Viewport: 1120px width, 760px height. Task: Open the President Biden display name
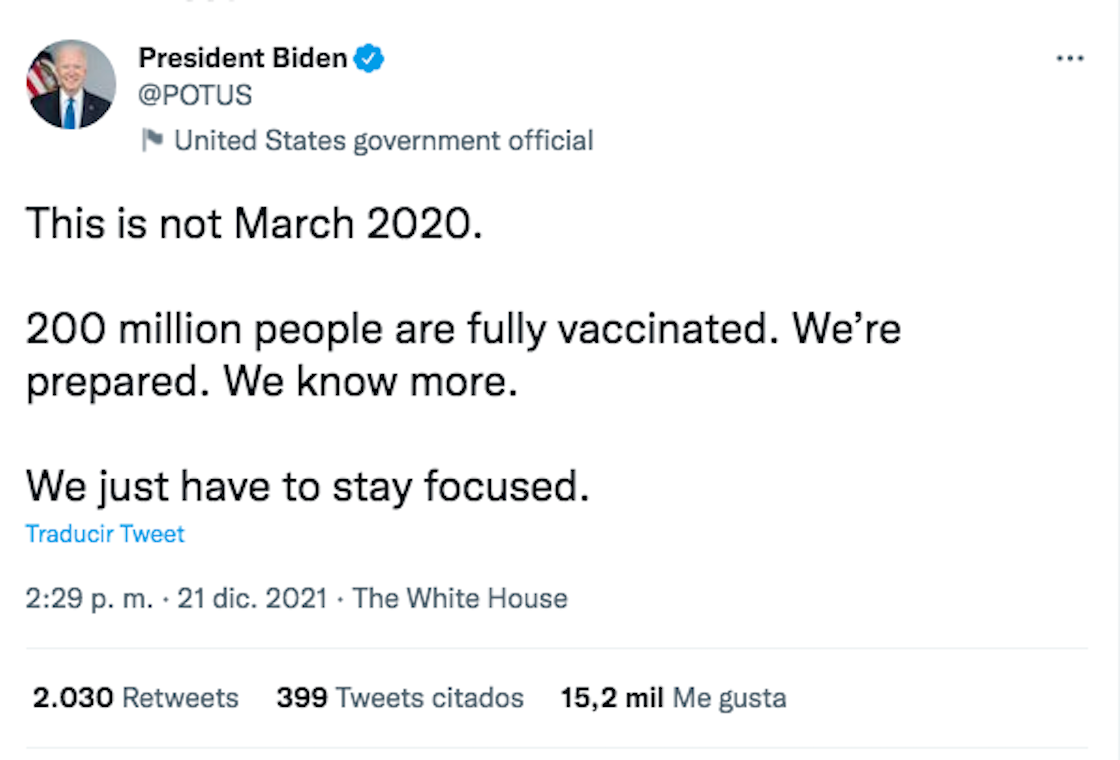click(243, 59)
